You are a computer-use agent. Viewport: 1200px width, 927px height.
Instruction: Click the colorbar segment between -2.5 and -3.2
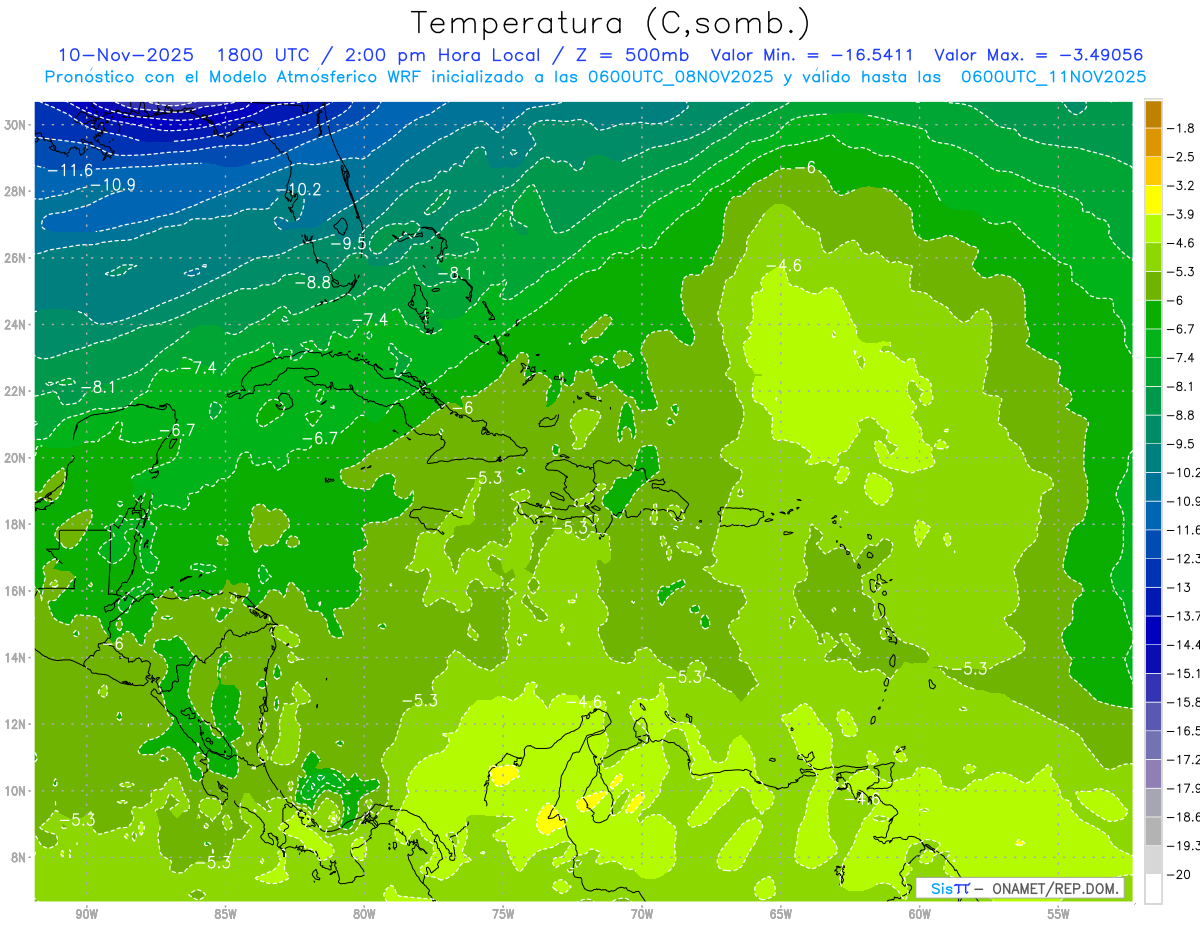(1153, 171)
